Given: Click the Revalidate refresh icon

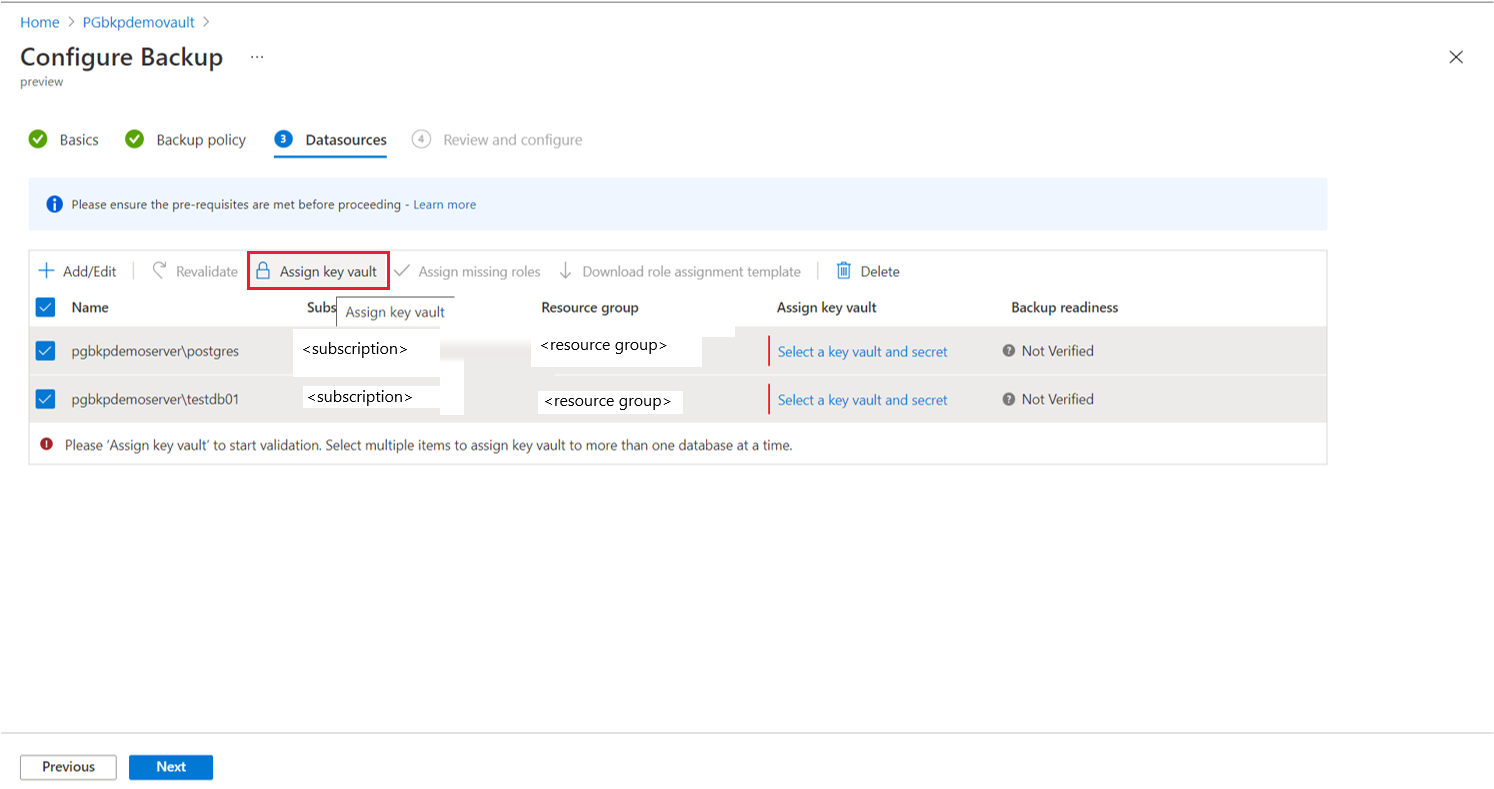Looking at the screenshot, I should [x=160, y=270].
